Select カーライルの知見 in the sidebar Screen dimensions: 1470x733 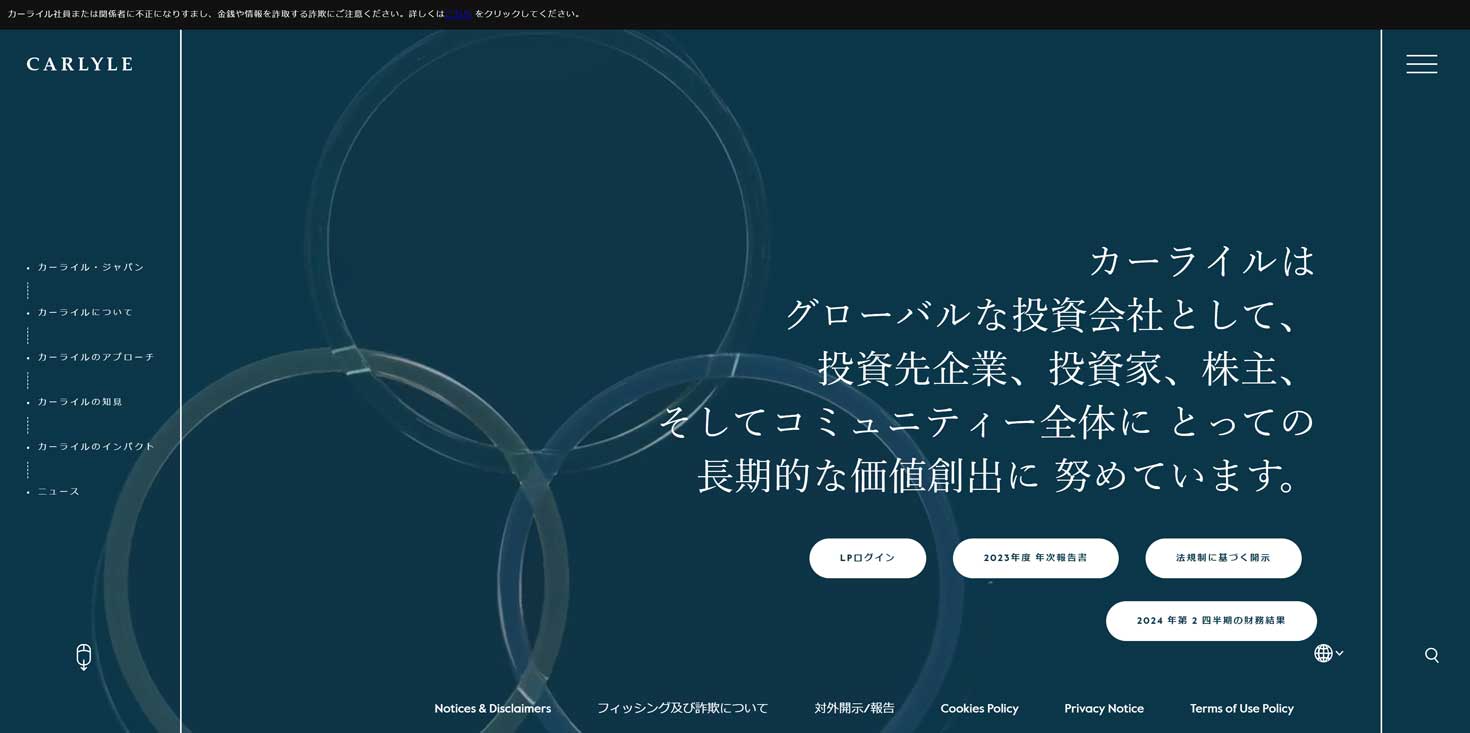[x=80, y=401]
